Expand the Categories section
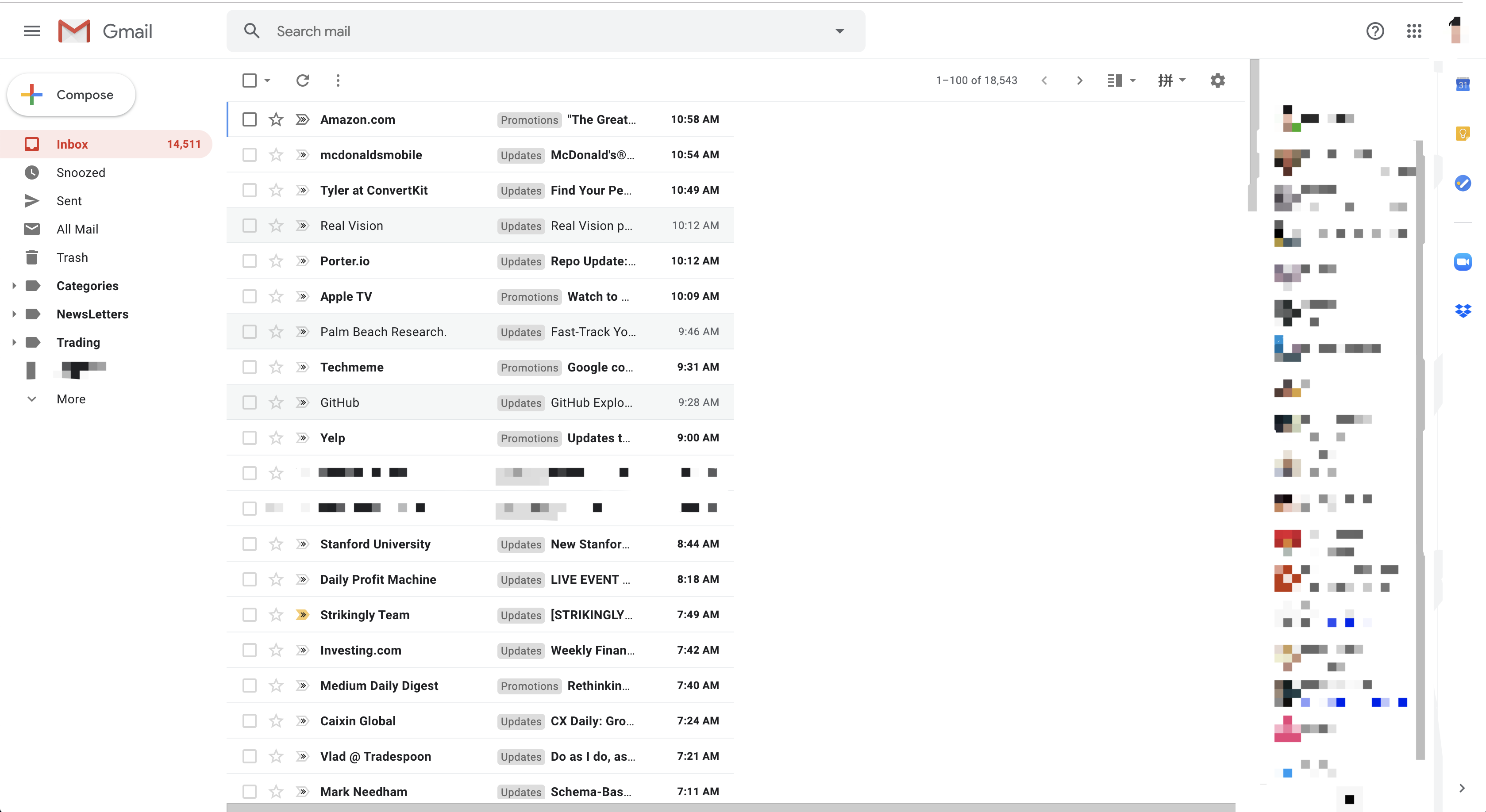The height and width of the screenshot is (812, 1486). (x=14, y=285)
